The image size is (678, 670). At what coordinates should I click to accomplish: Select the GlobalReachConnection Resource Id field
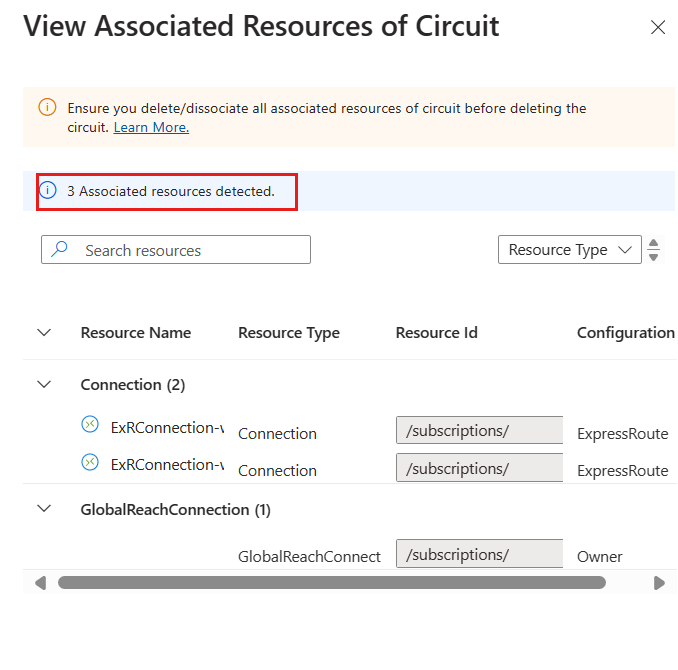coord(479,555)
